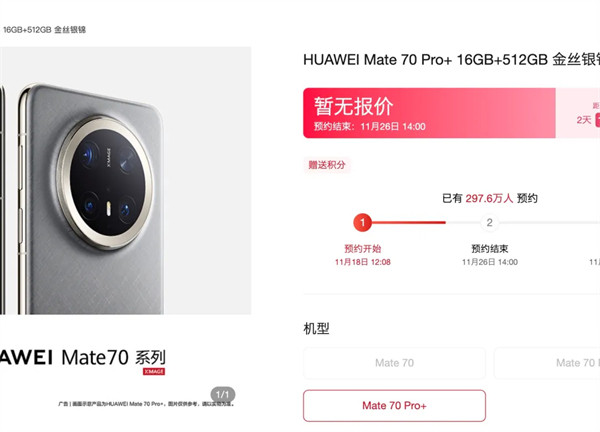Open the Mate 70 Pro+ product image
This screenshot has width=600, height=432.
pos(126,181)
